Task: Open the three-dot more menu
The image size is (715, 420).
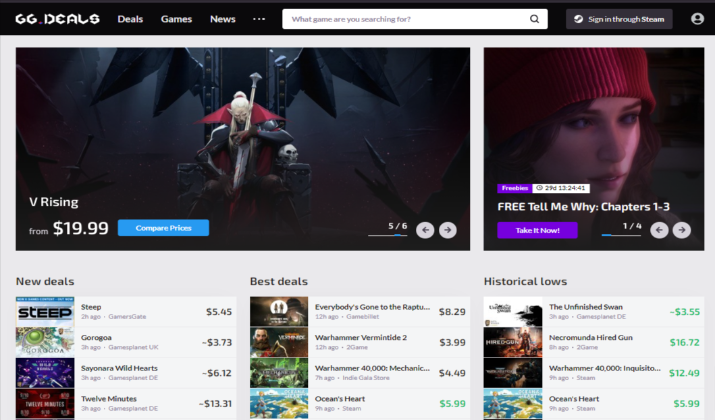Action: click(x=259, y=19)
